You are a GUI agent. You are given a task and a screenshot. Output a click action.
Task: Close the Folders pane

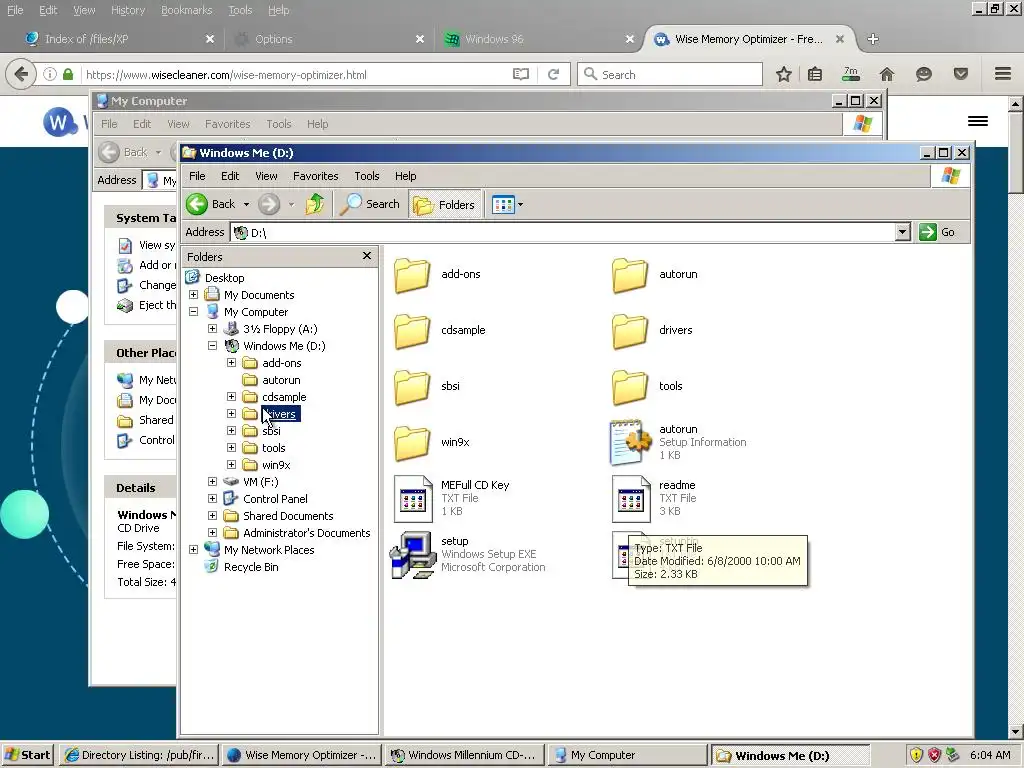367,255
